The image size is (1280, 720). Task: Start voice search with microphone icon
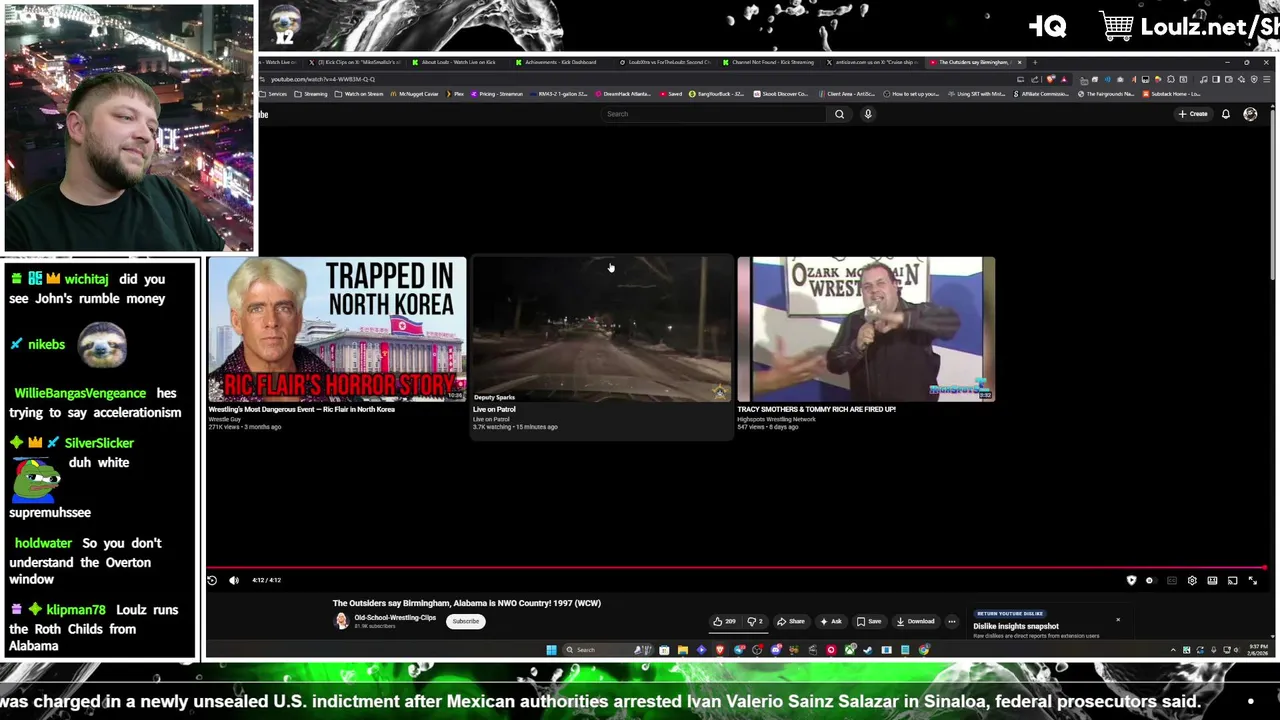[x=868, y=114]
